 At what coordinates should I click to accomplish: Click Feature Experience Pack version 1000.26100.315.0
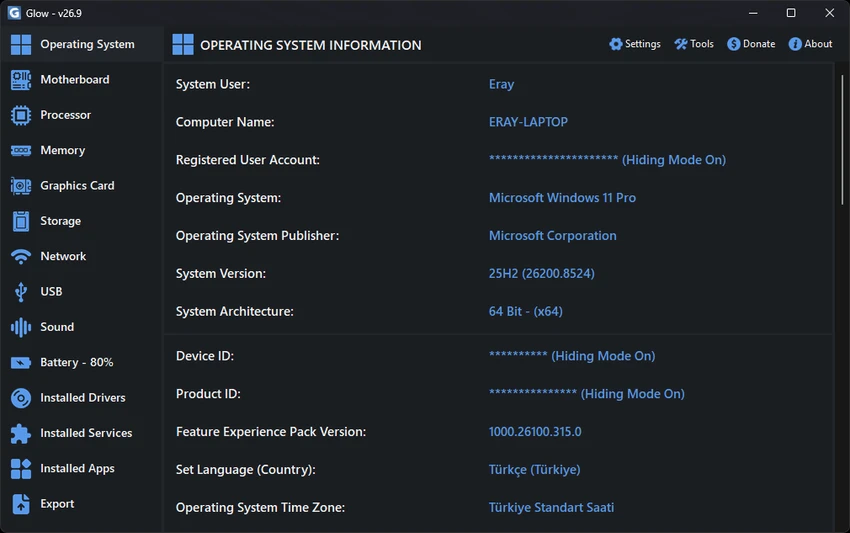click(x=535, y=432)
